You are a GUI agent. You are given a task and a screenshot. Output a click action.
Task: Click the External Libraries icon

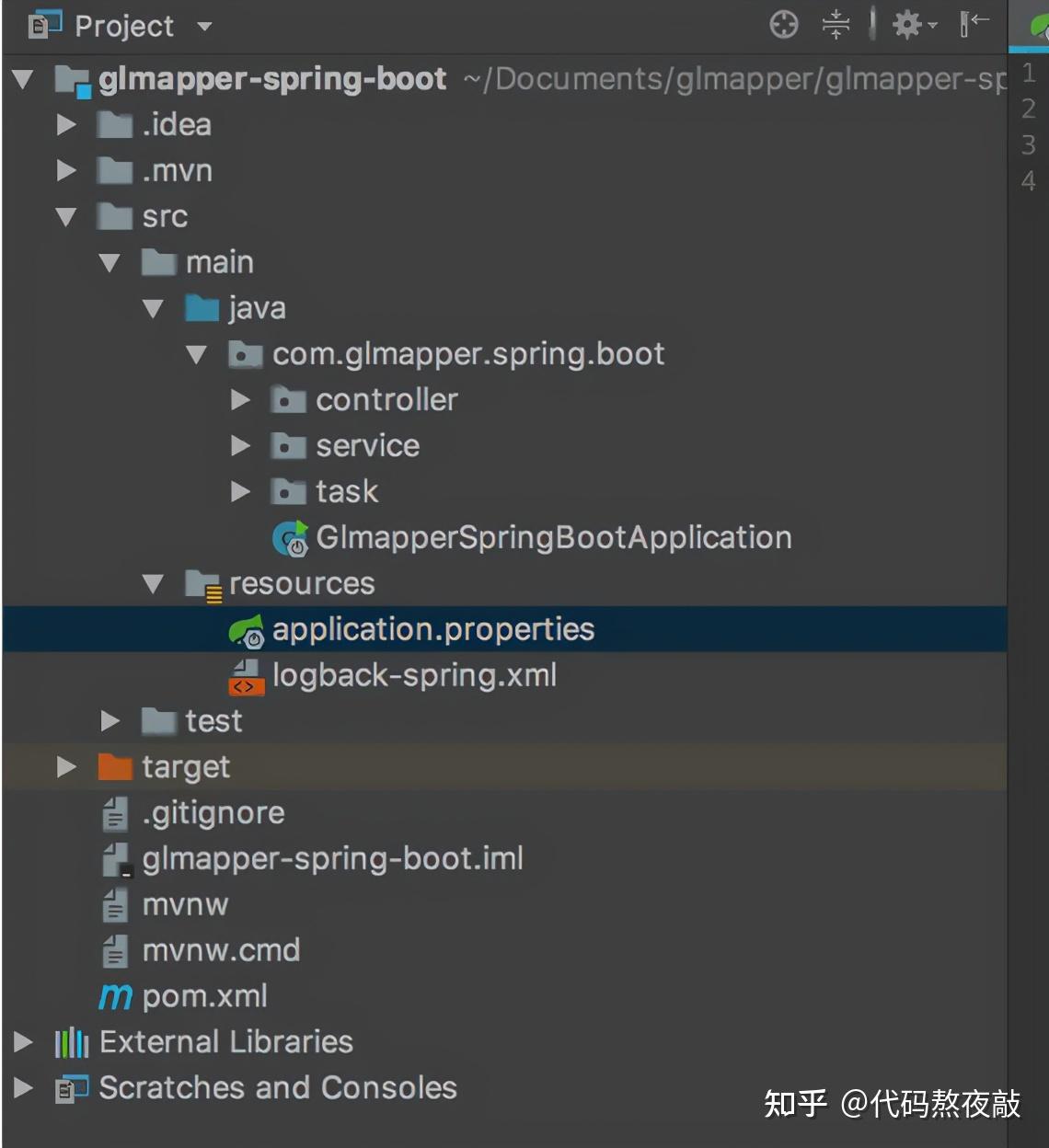[x=72, y=1042]
